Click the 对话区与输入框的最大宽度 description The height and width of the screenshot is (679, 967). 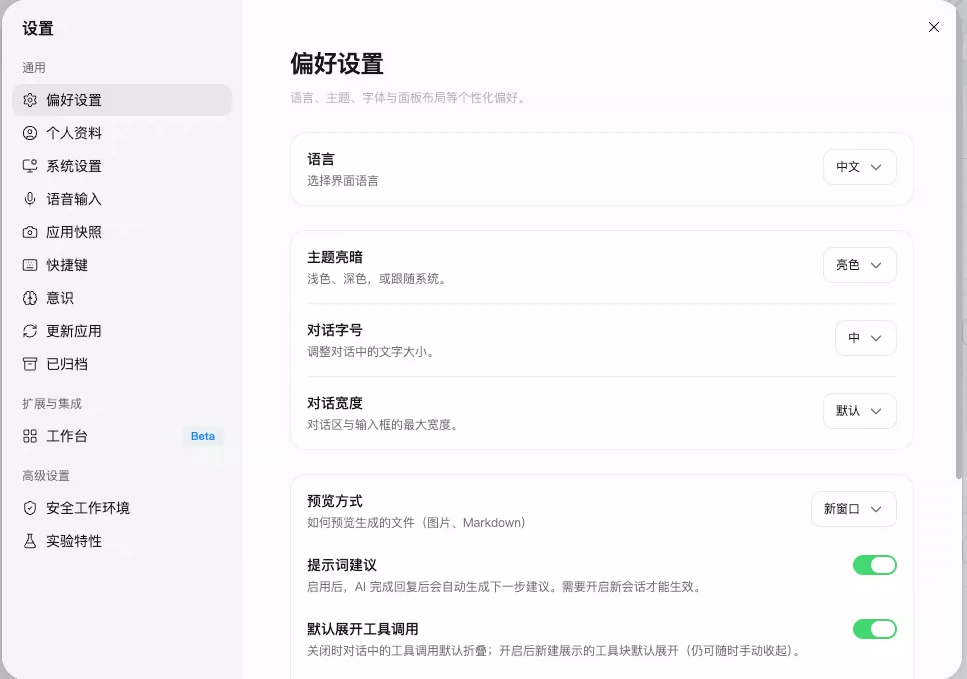pos(382,425)
